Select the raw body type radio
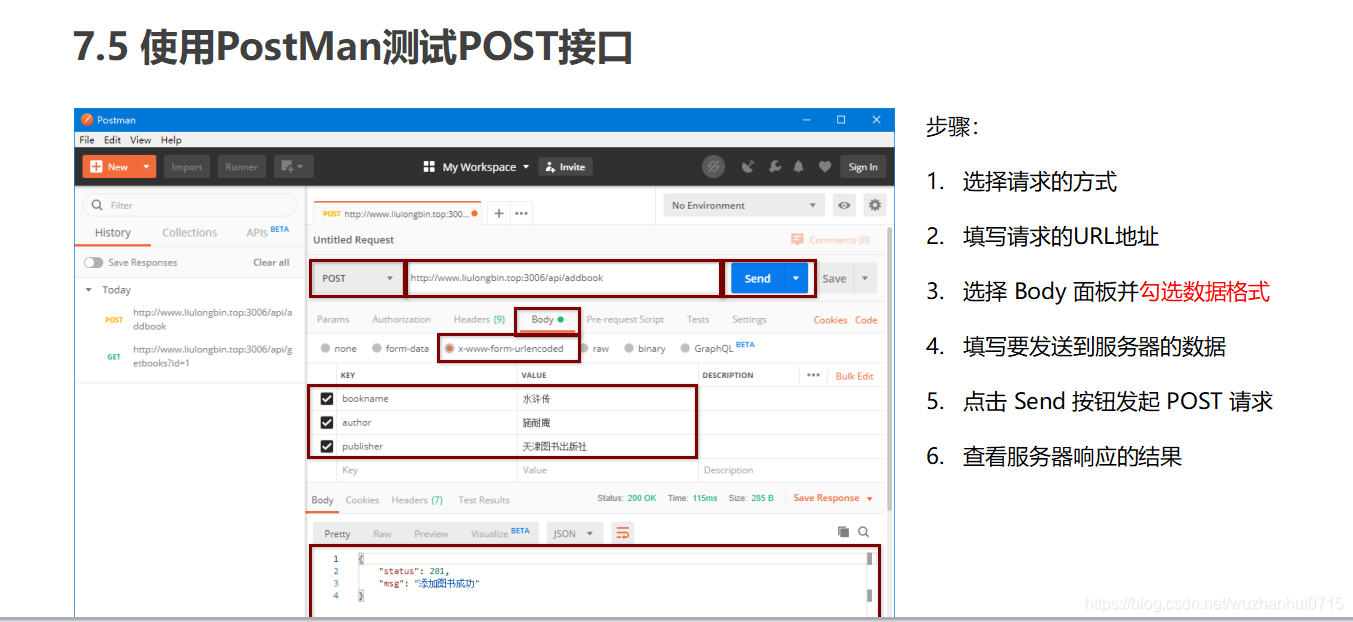The width and height of the screenshot is (1353, 622). (x=584, y=348)
